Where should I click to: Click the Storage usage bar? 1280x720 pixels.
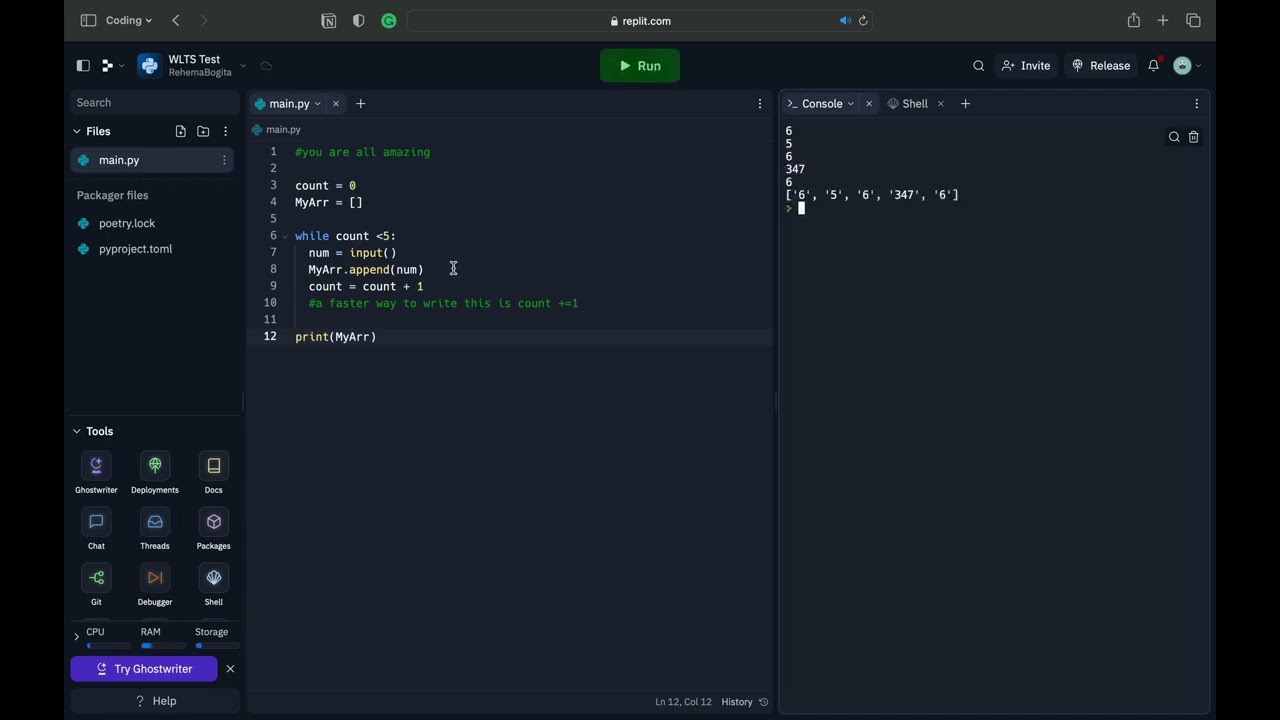point(217,646)
